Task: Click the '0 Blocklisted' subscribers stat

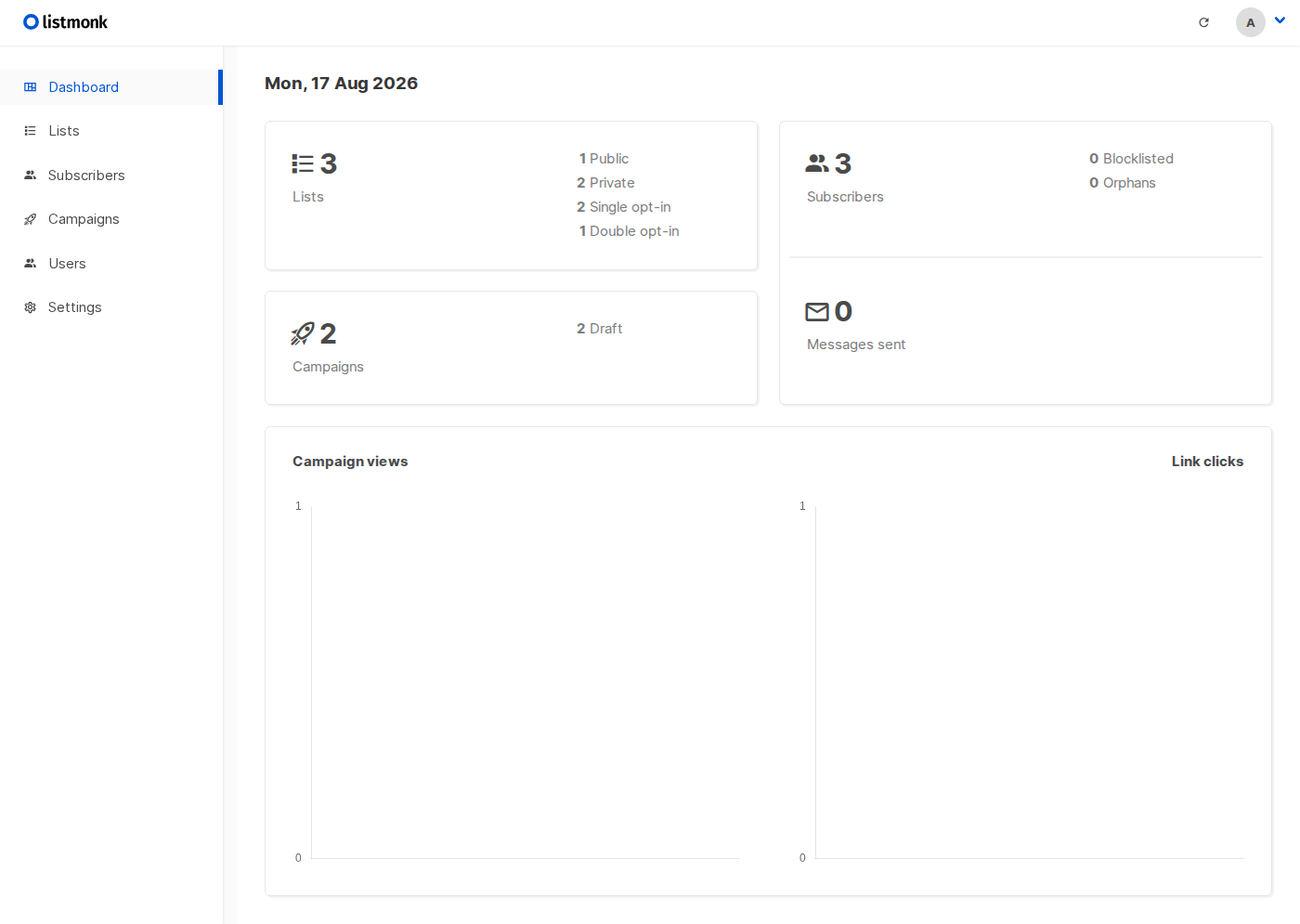Action: pyautogui.click(x=1131, y=159)
